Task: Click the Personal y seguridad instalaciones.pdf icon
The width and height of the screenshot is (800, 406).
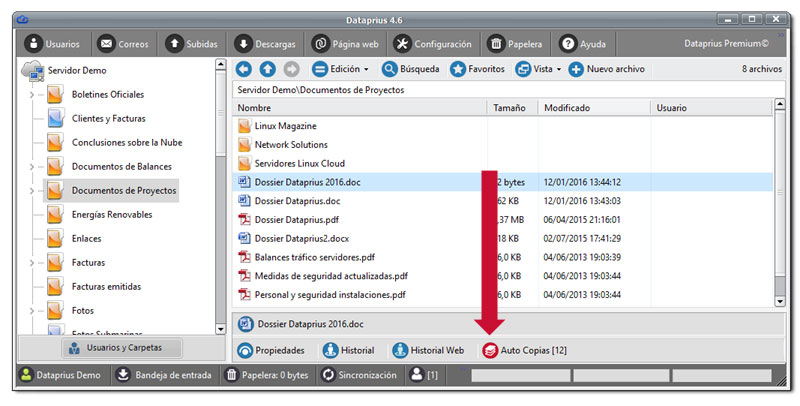Action: pyautogui.click(x=245, y=294)
